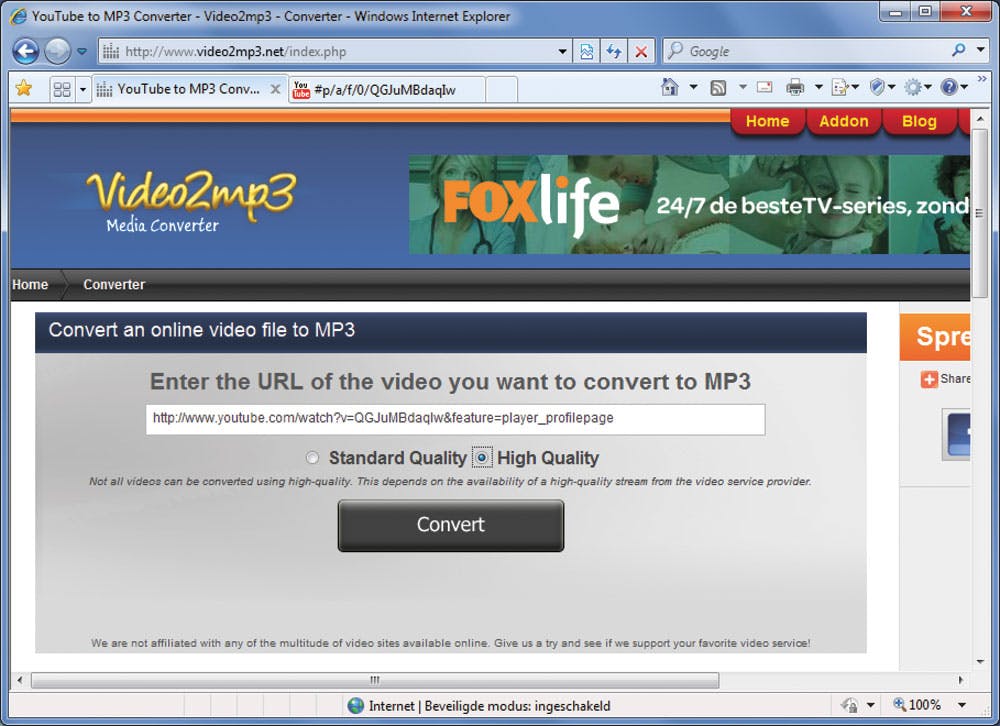Open the Safety shield menu
Viewport: 1000px width, 726px height.
coord(883,87)
